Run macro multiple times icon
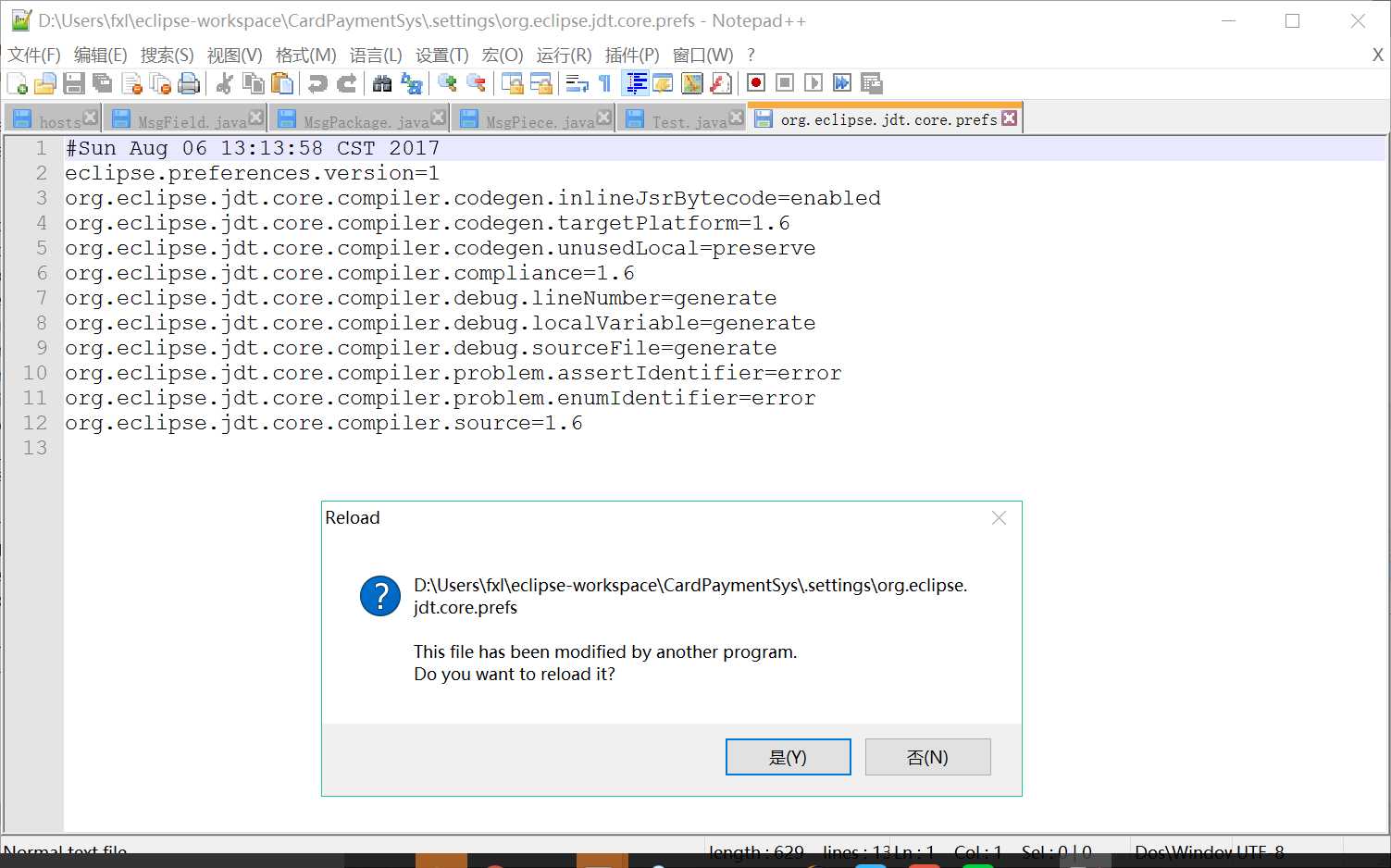This screenshot has height=868, width=1391. pyautogui.click(x=842, y=83)
